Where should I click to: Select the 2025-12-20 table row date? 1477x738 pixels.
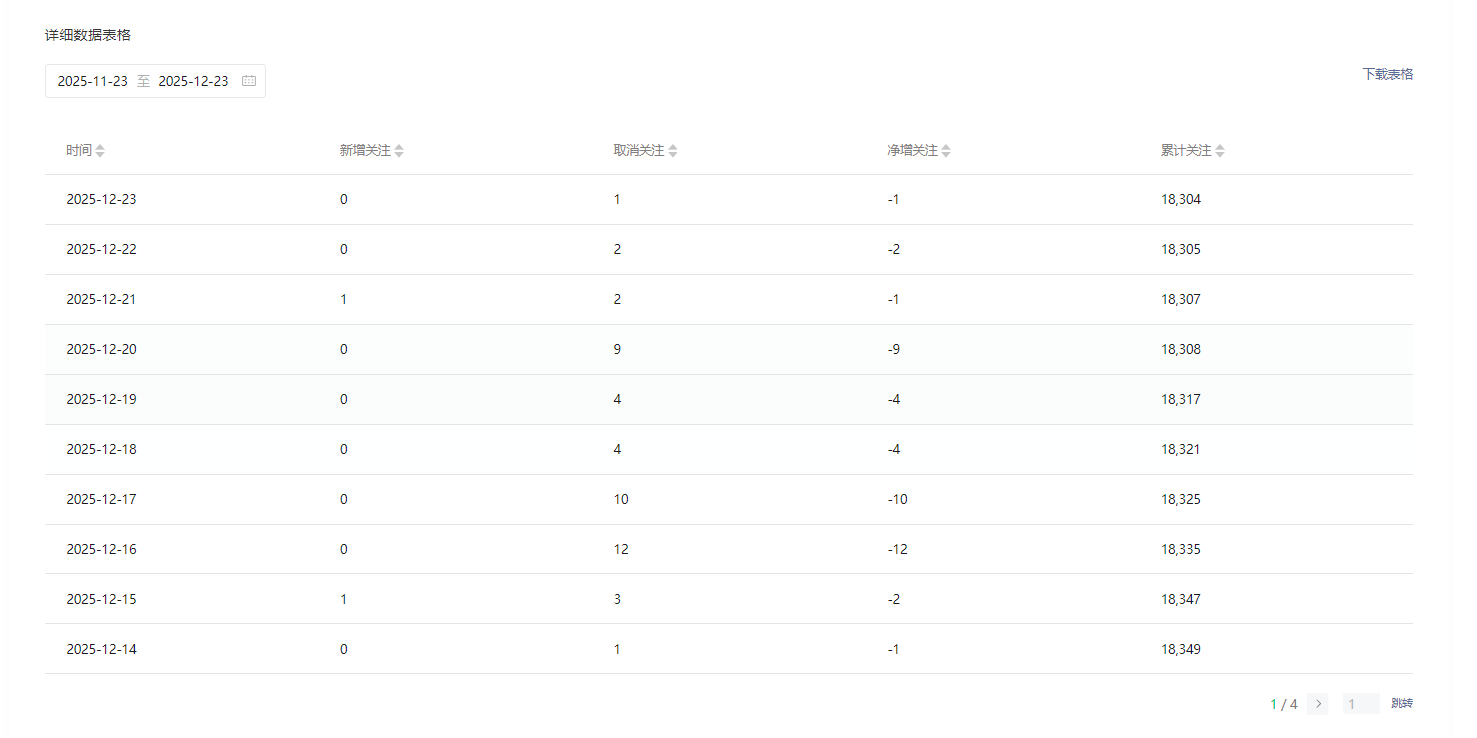coord(101,349)
